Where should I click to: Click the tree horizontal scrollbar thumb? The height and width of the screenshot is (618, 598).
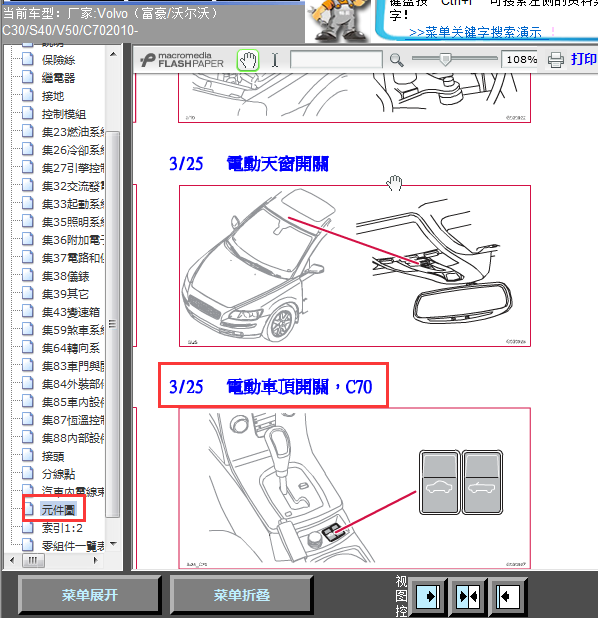(33, 560)
